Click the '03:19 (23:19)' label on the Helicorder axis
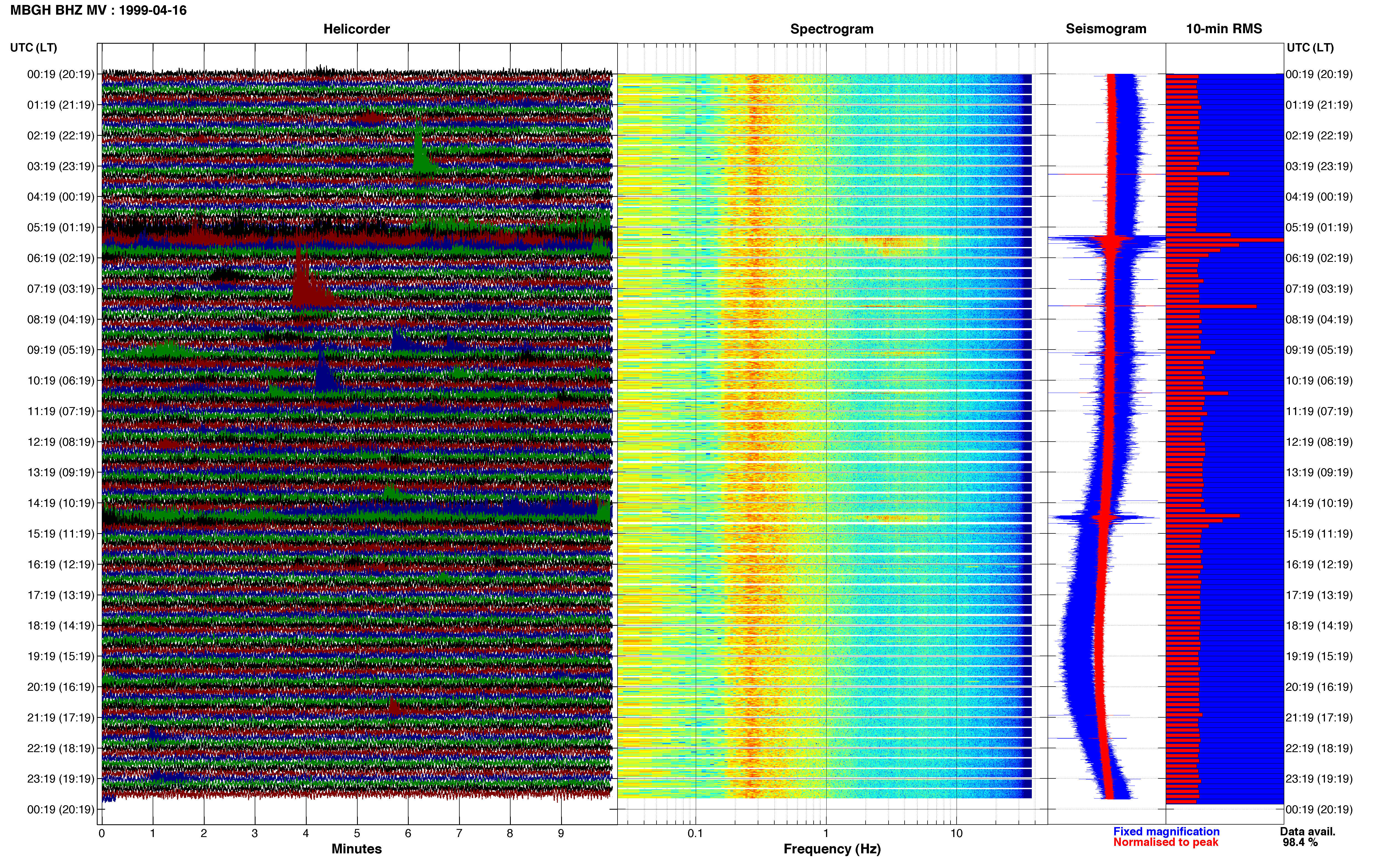1388x868 pixels. coord(61,166)
